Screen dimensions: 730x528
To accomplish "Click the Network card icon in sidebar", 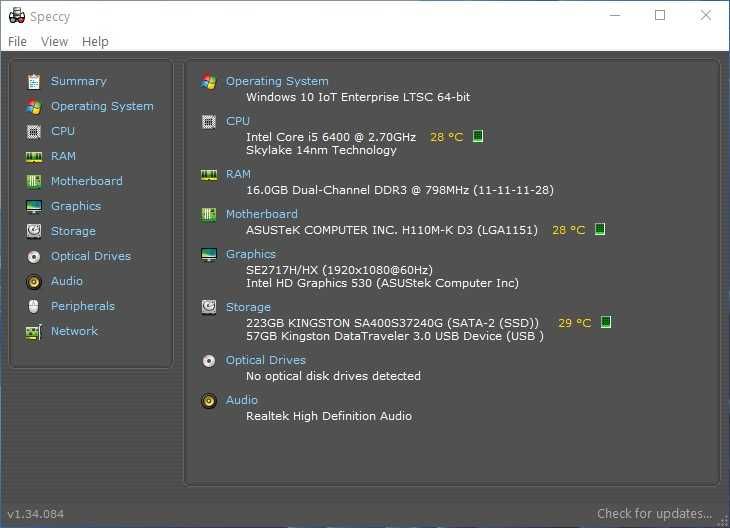I will point(34,332).
